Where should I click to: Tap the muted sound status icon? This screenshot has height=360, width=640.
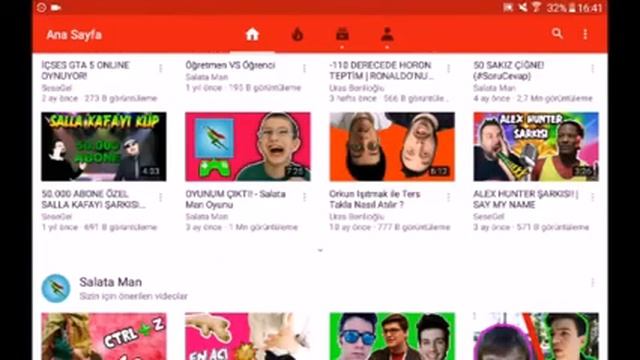click(x=523, y=7)
